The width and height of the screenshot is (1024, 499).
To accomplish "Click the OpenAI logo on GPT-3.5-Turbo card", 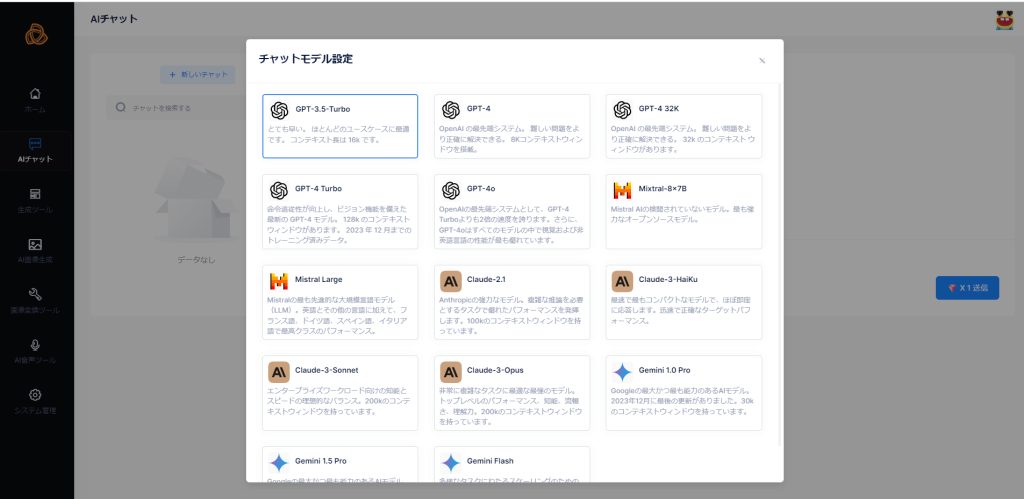I will tap(280, 110).
